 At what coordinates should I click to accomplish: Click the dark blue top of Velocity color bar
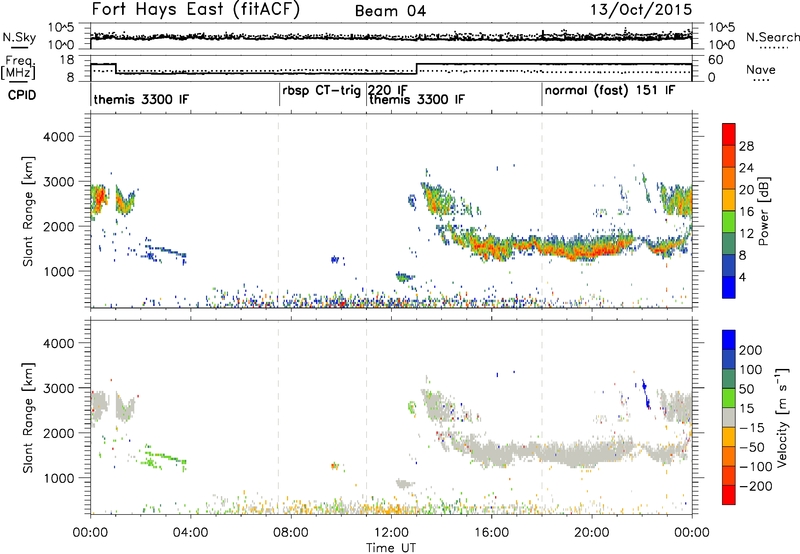tap(729, 340)
